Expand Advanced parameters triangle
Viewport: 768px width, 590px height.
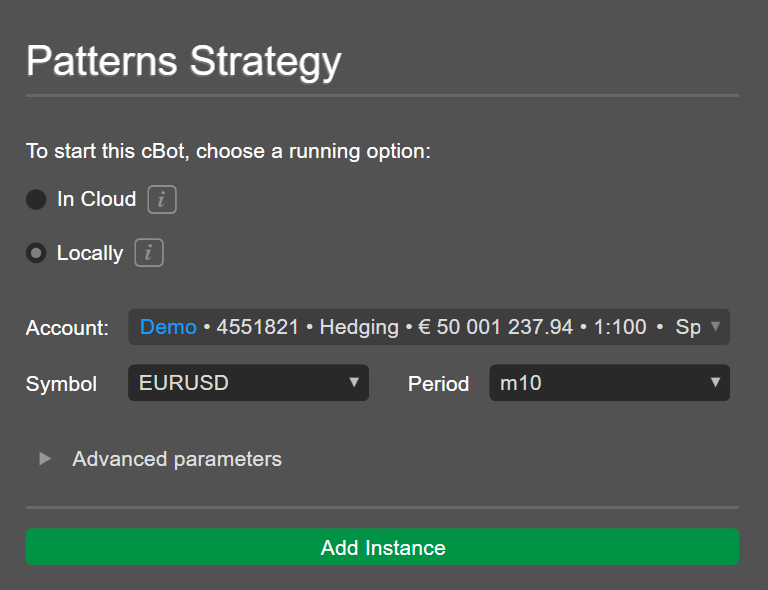tap(45, 459)
